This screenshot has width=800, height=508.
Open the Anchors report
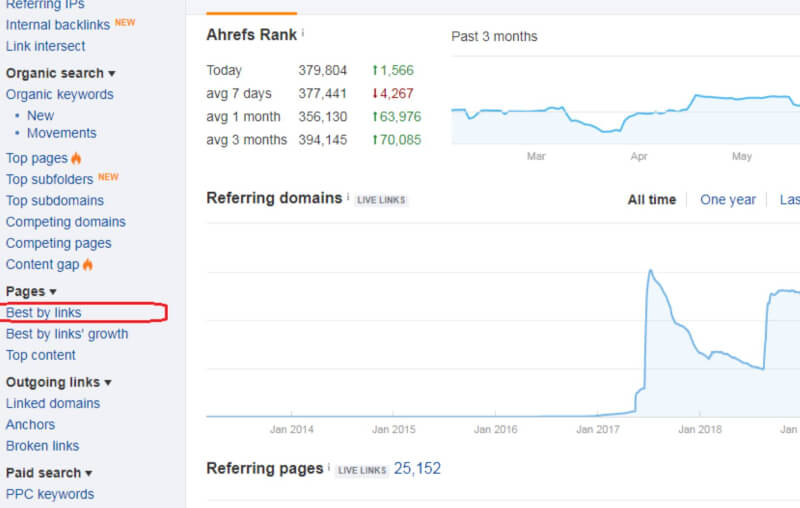point(31,424)
